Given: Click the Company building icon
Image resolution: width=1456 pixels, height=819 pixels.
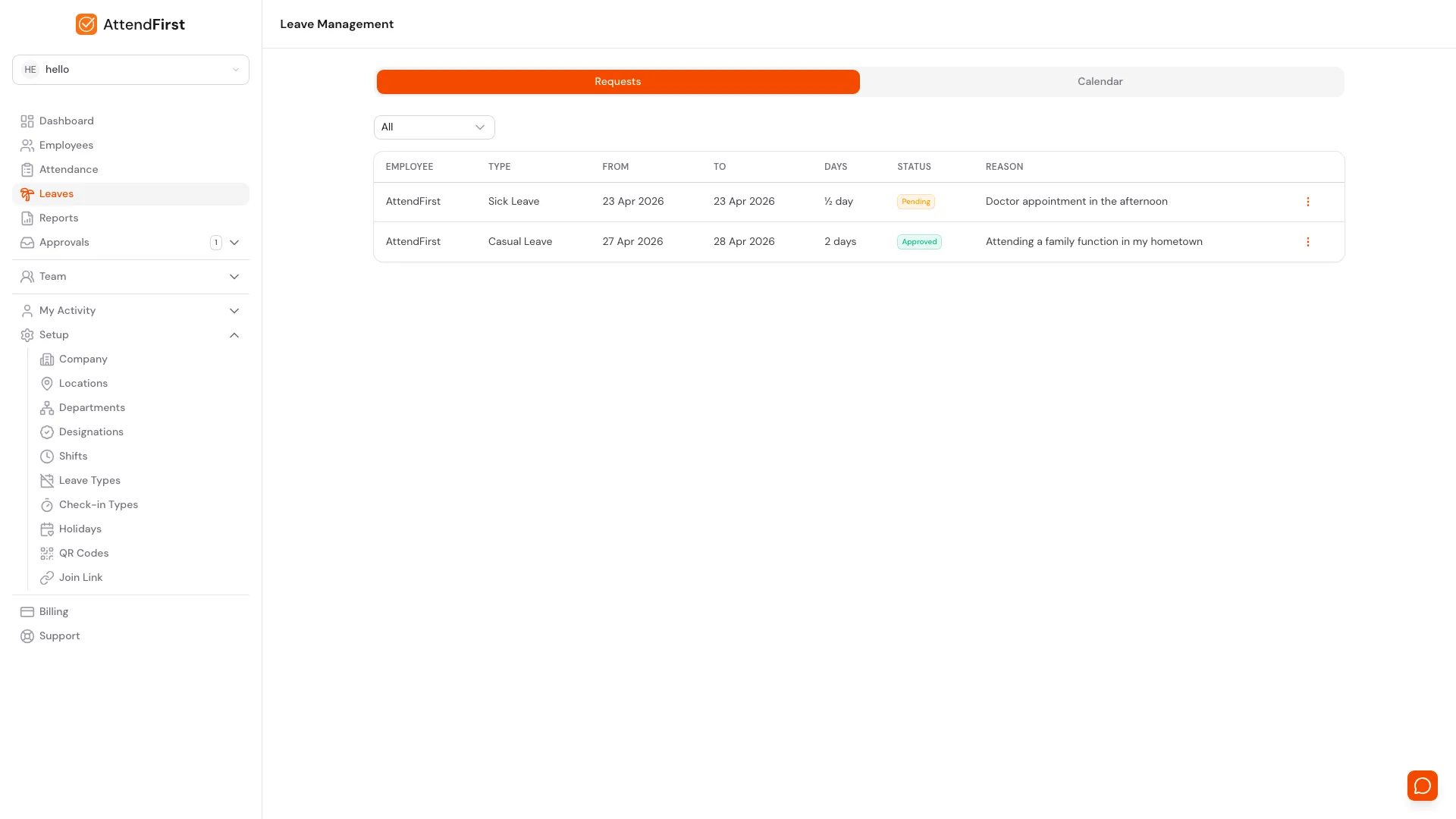Looking at the screenshot, I should [47, 359].
